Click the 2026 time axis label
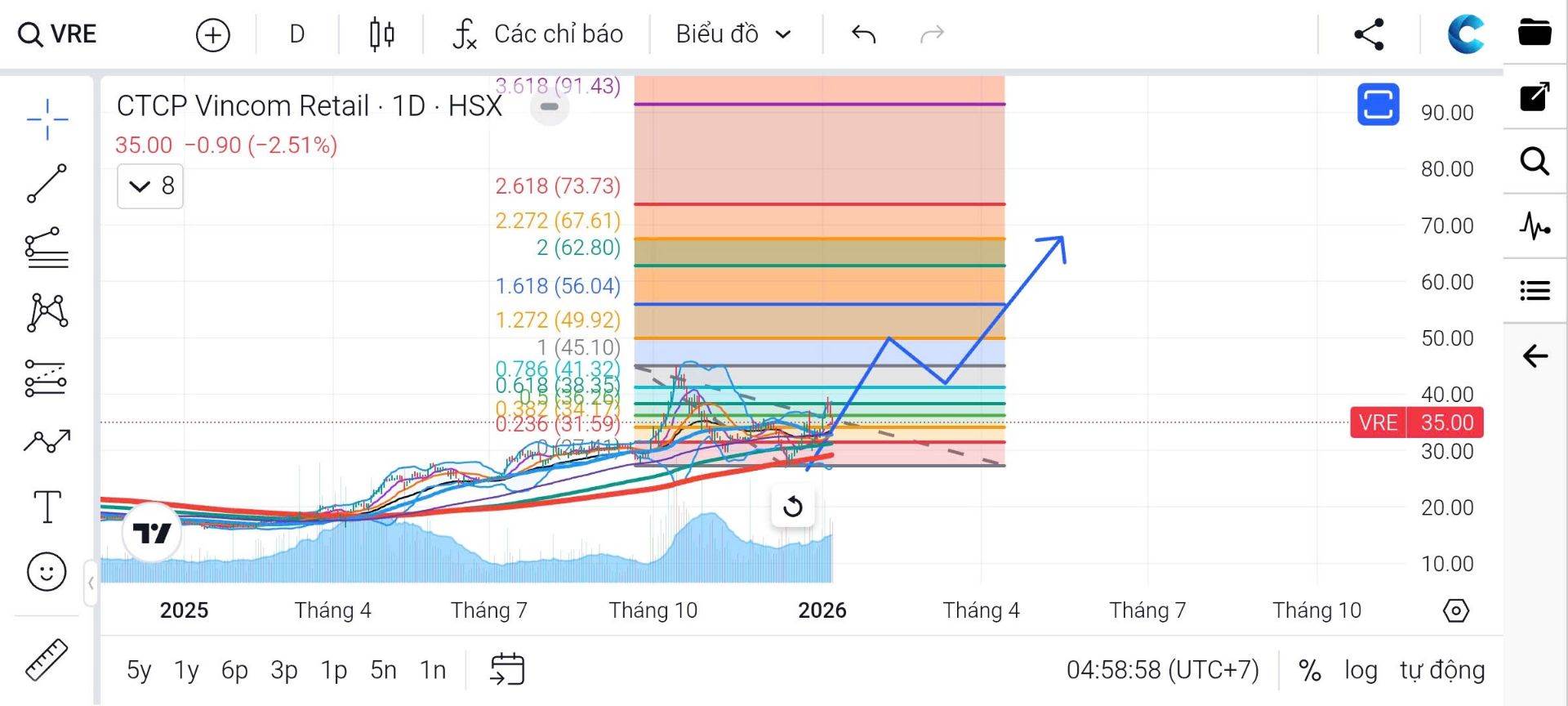Viewport: 1568px width, 706px height. [x=822, y=610]
